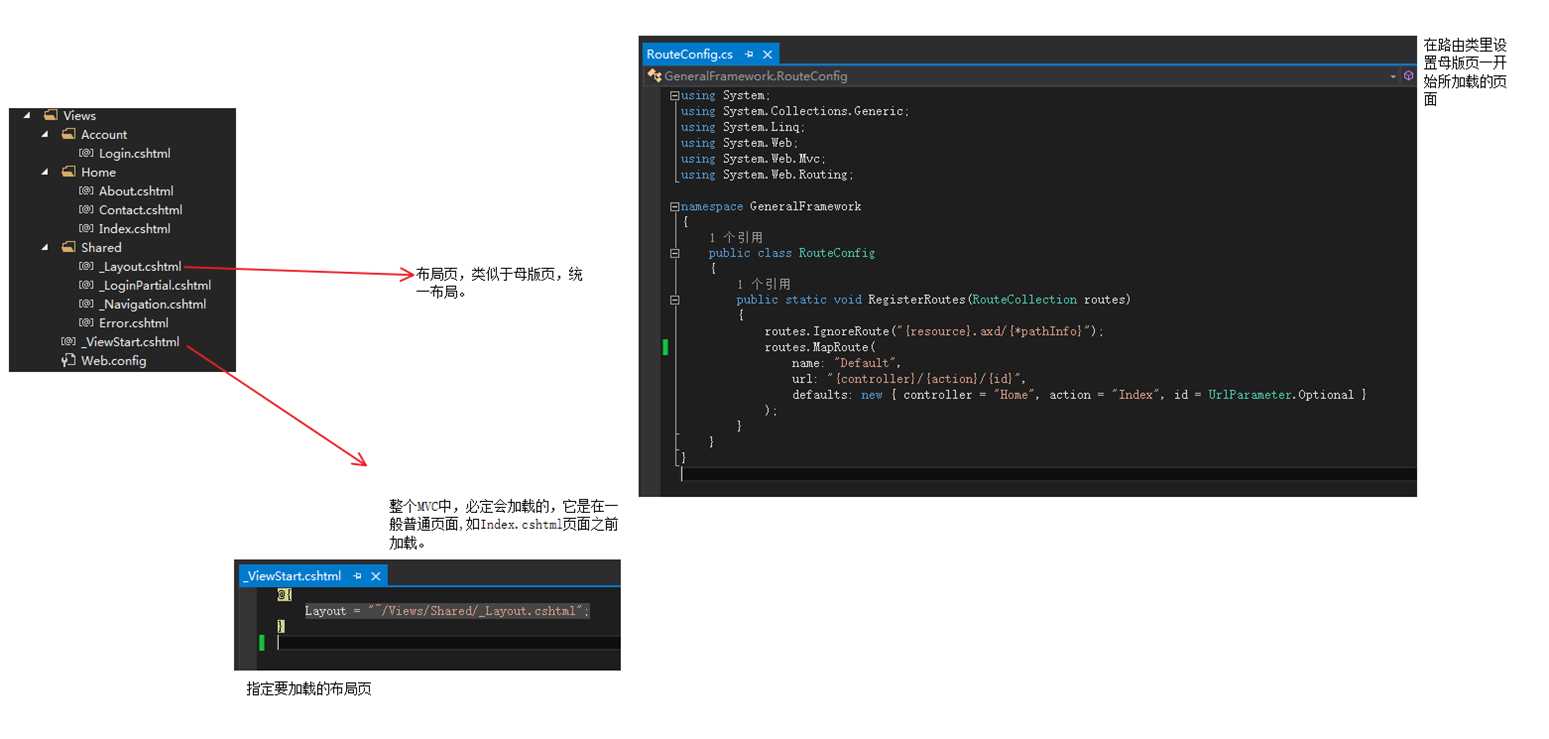Click the _Navigation.cshtml file icon

[x=86, y=304]
